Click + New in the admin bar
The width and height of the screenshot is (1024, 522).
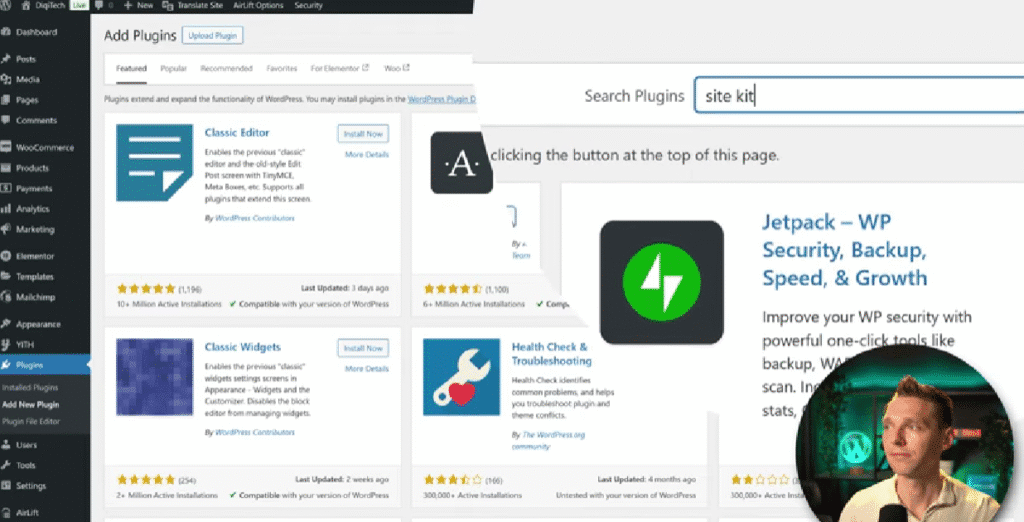pyautogui.click(x=138, y=5)
